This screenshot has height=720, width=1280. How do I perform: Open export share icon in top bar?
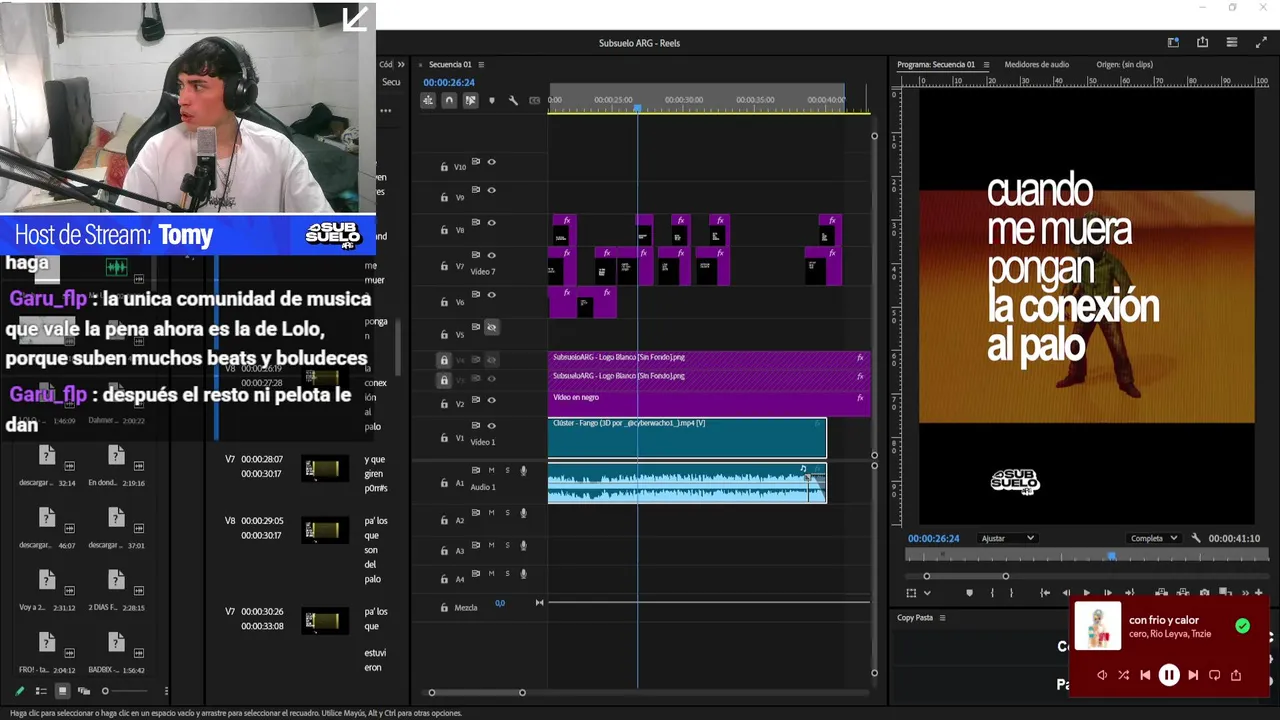1202,42
